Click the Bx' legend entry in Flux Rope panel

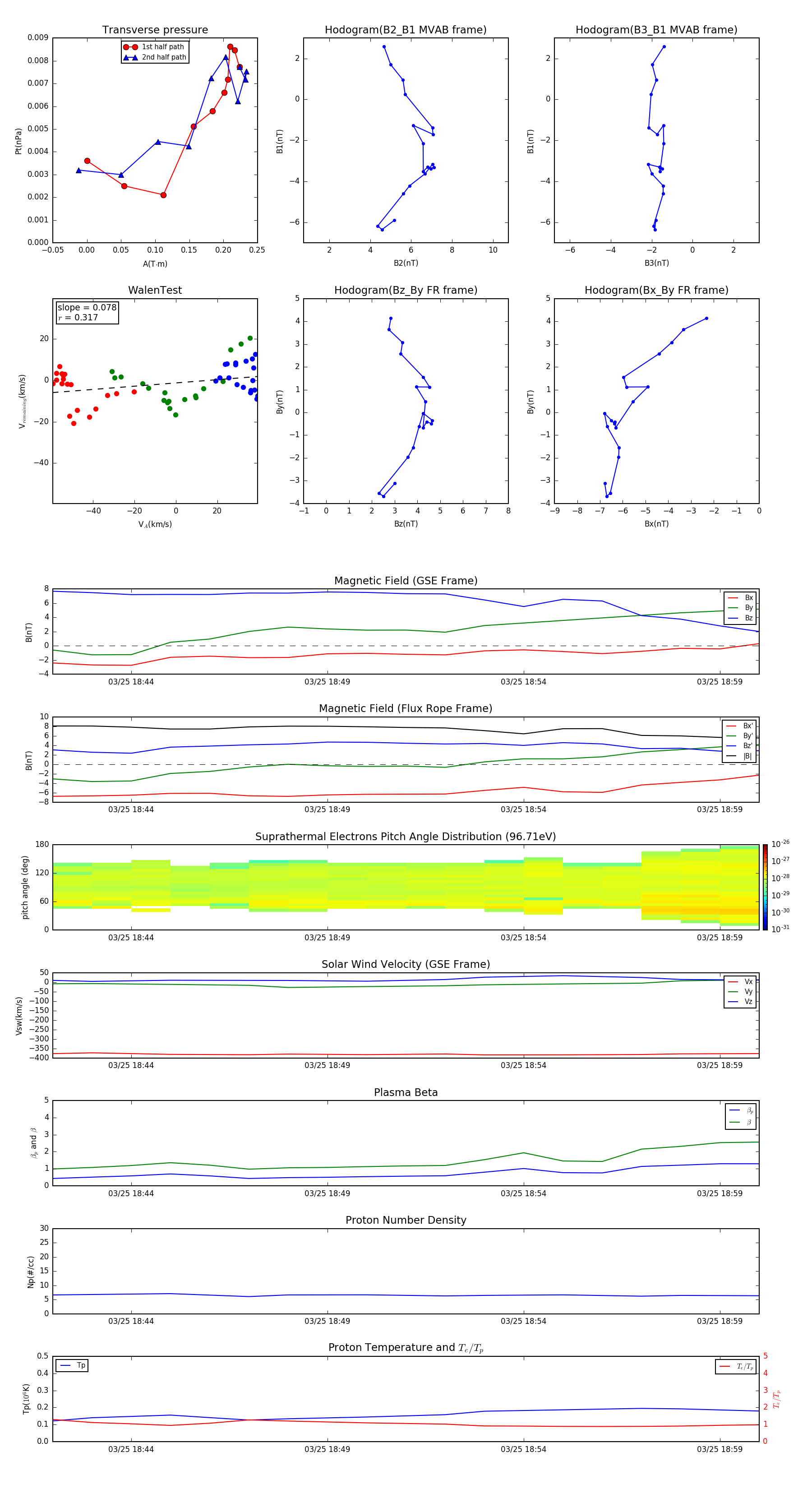740,726
